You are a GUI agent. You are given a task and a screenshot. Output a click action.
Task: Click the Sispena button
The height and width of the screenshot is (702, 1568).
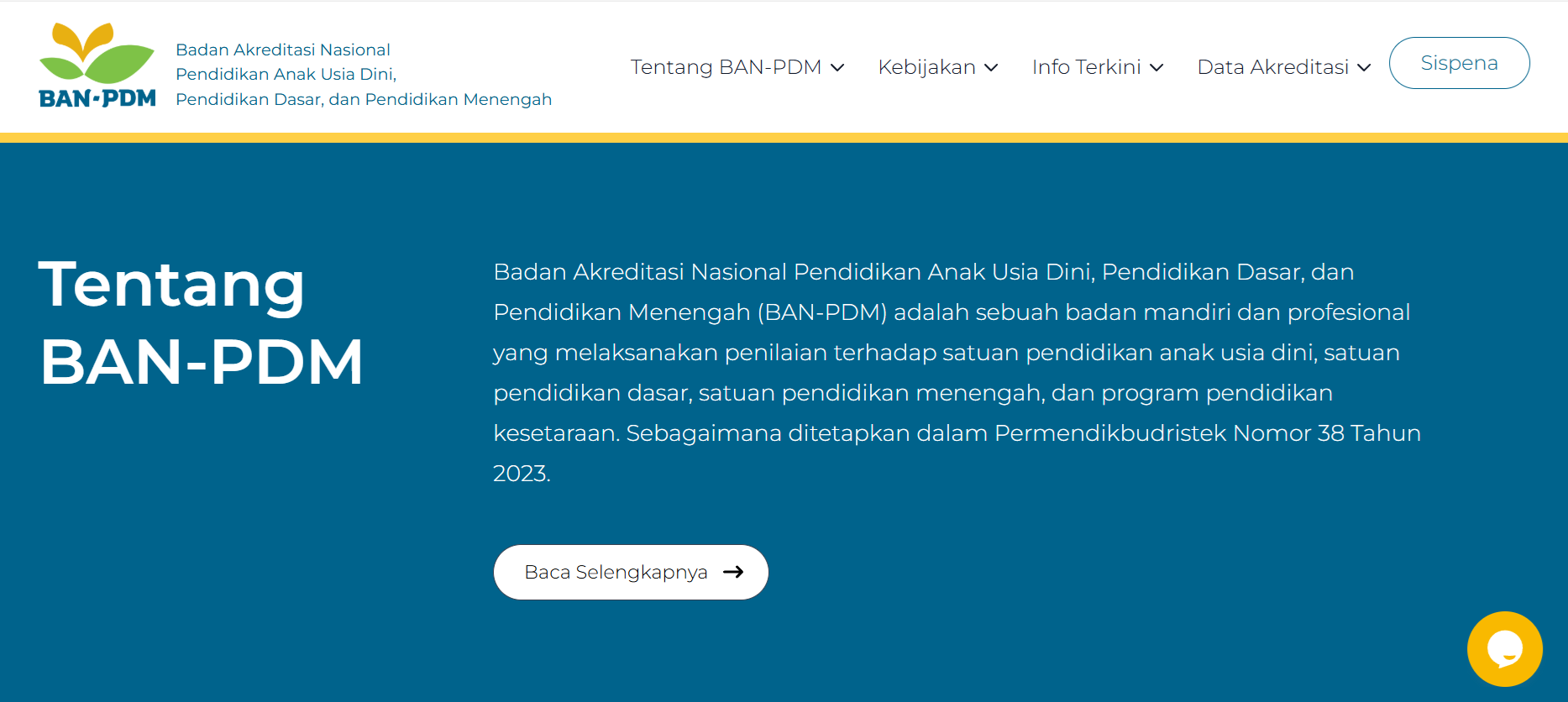pyautogui.click(x=1459, y=63)
